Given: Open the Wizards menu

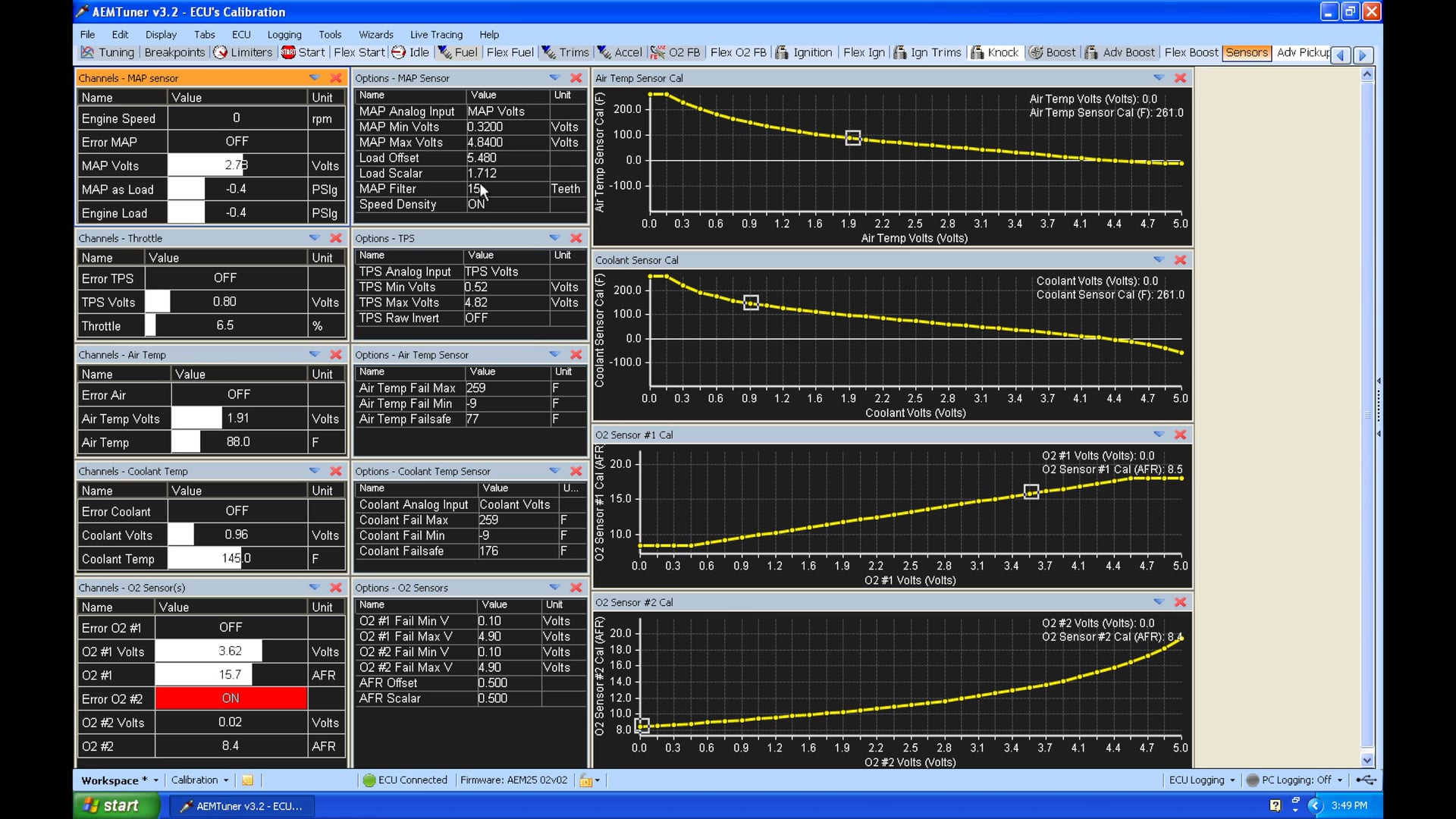Looking at the screenshot, I should point(376,34).
